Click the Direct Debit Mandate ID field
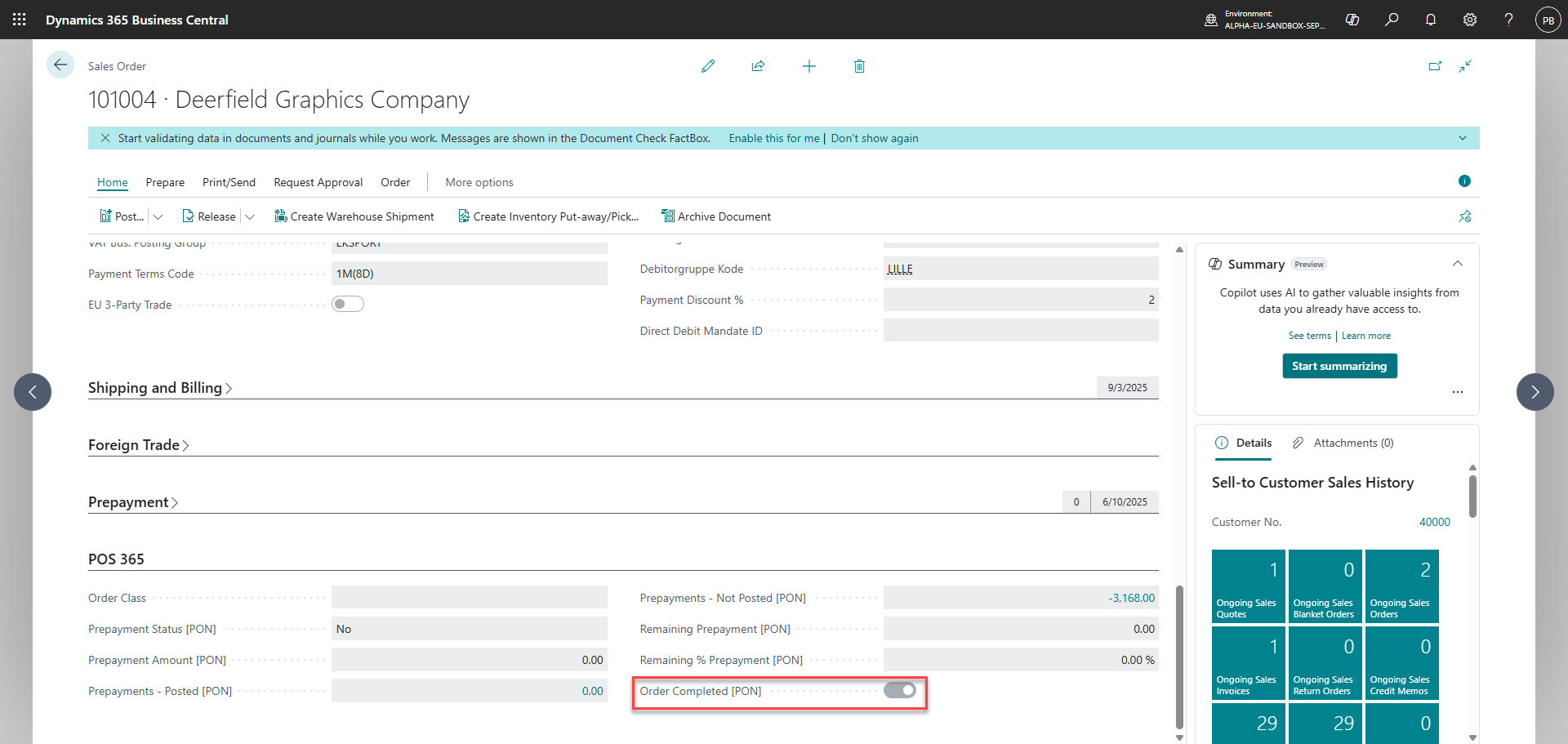This screenshot has height=744, width=1568. coord(1021,331)
